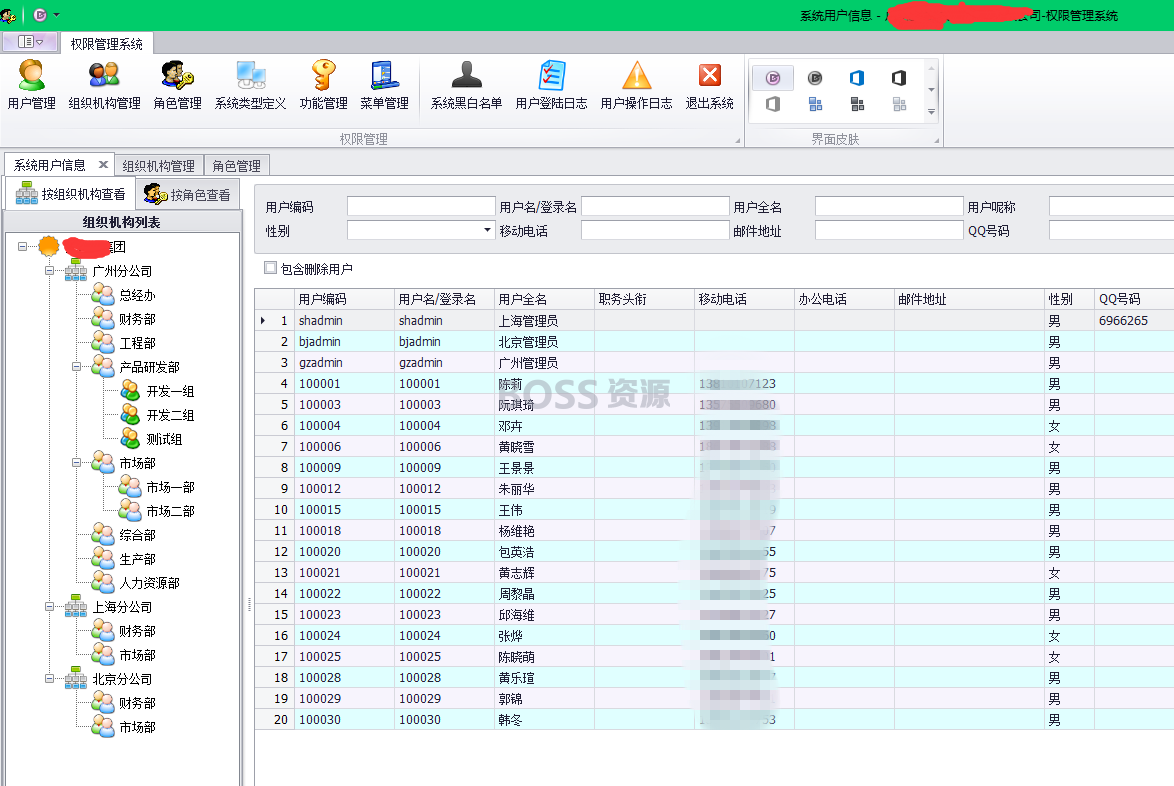Viewport: 1174px width, 786px height.
Task: Select the row for user bjadmin
Action: (714, 341)
